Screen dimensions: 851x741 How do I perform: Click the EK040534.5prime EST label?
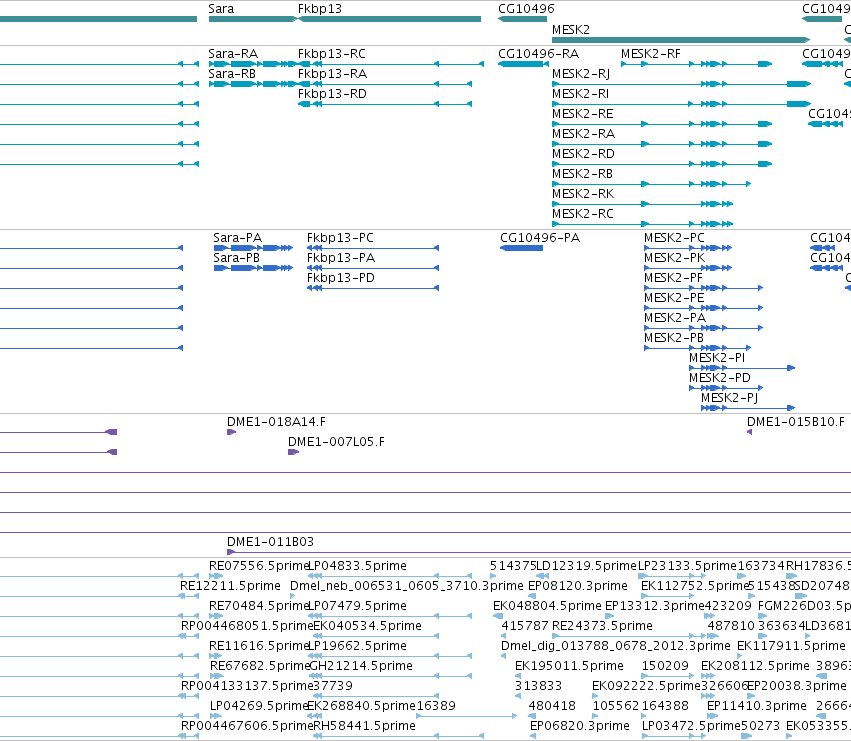click(x=367, y=626)
